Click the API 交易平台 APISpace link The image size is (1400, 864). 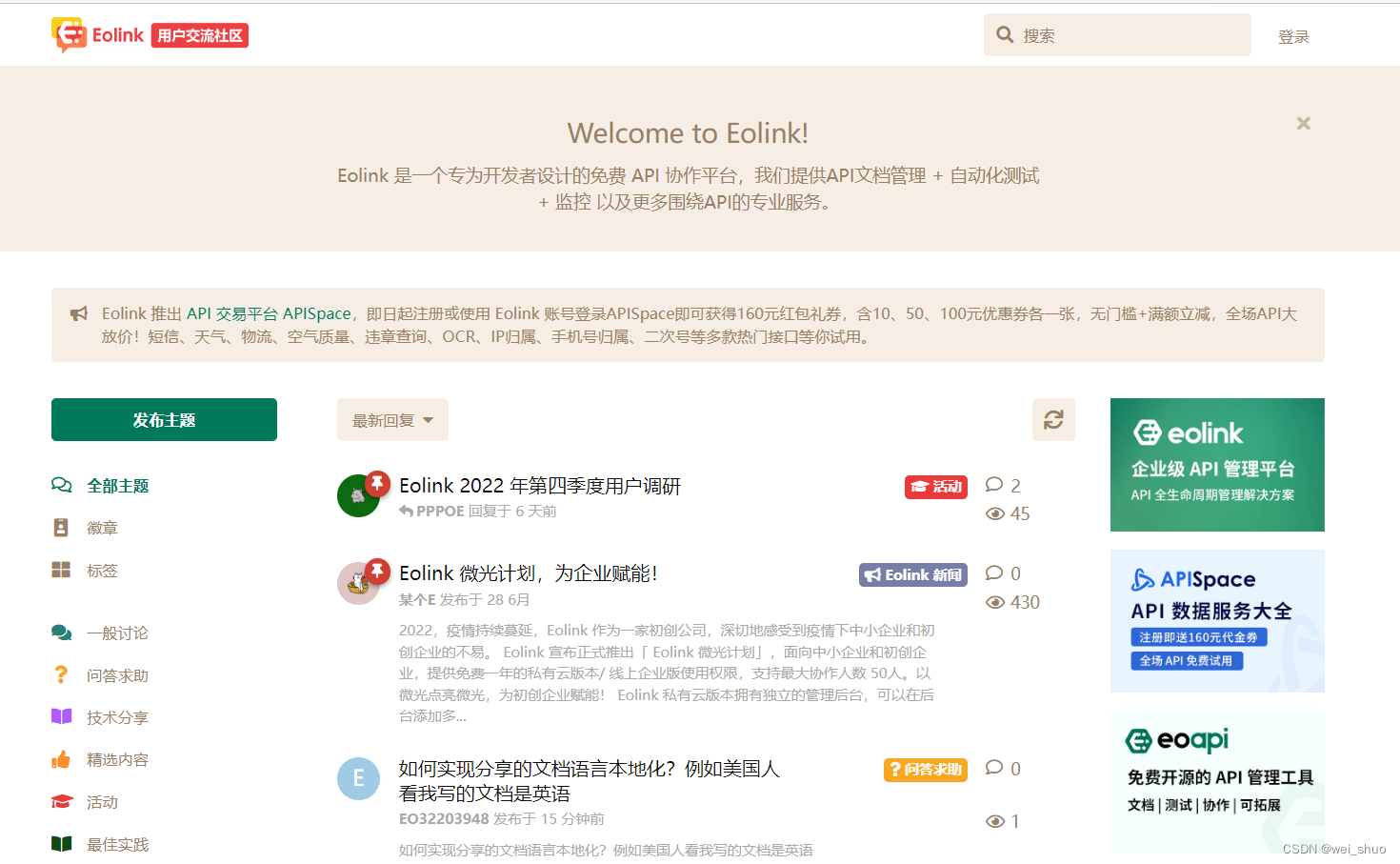[x=269, y=313]
